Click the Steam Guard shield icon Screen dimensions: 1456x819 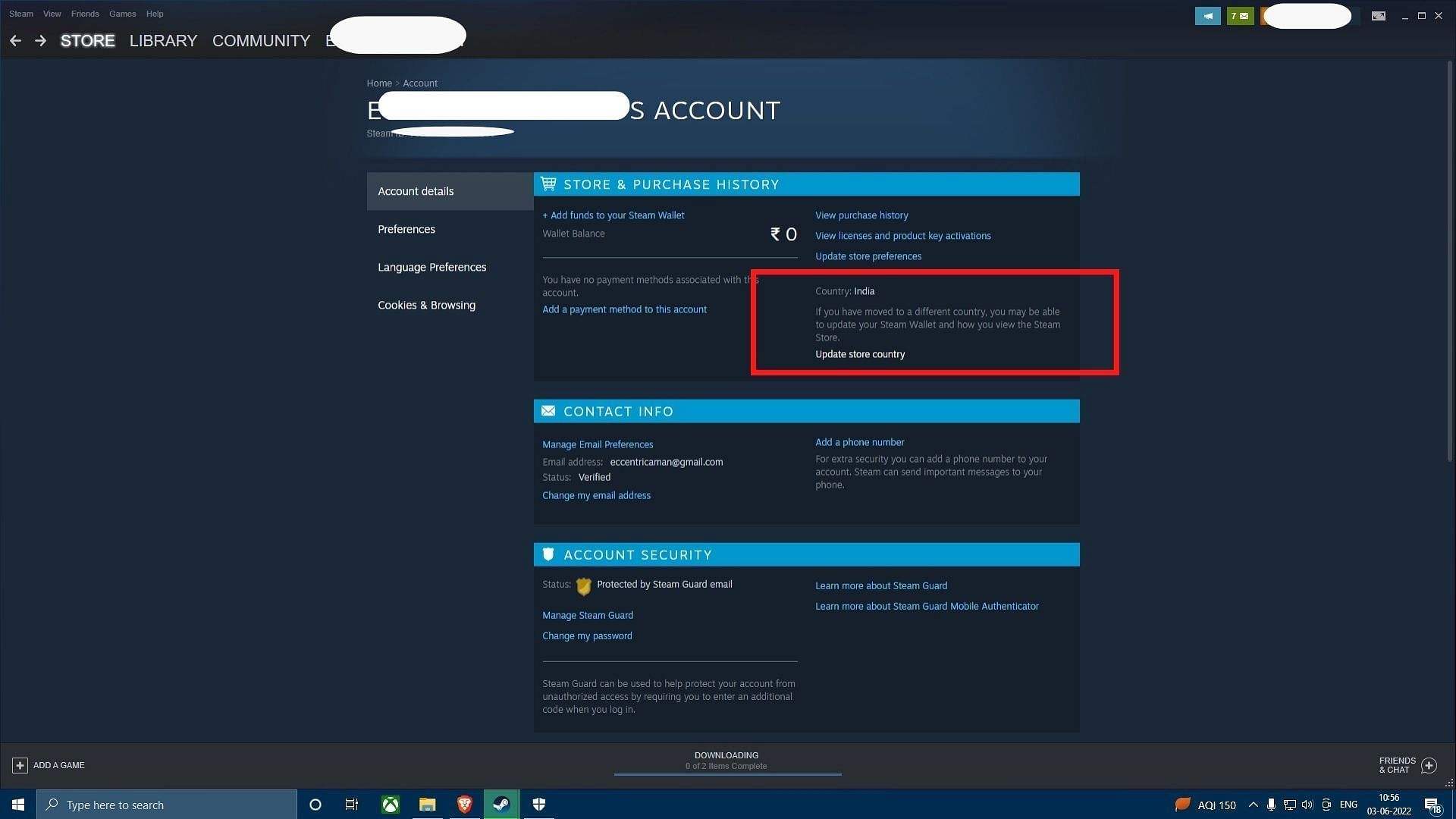584,585
